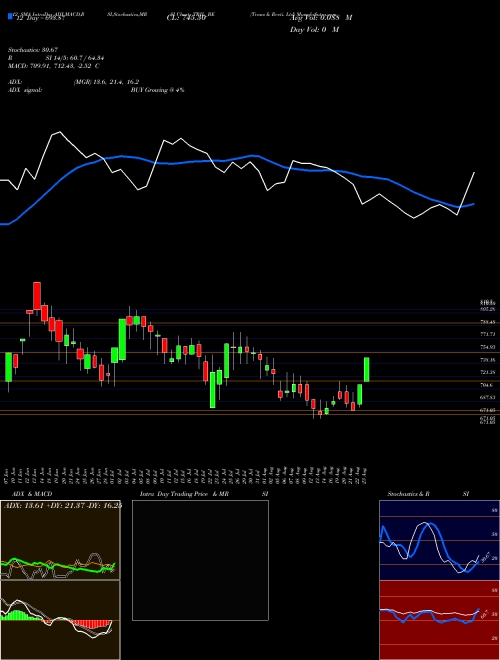
Task: Click the 'Day Vol: 0 M' readout
Action: 314,30
